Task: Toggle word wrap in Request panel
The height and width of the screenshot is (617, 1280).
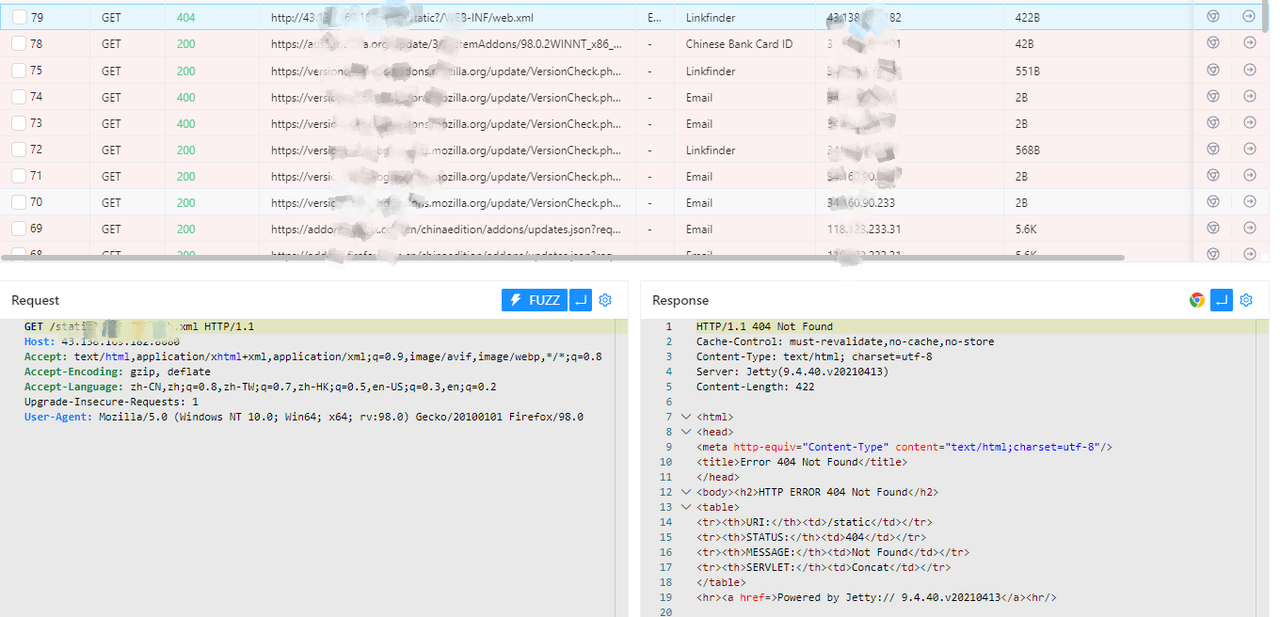Action: click(x=580, y=300)
